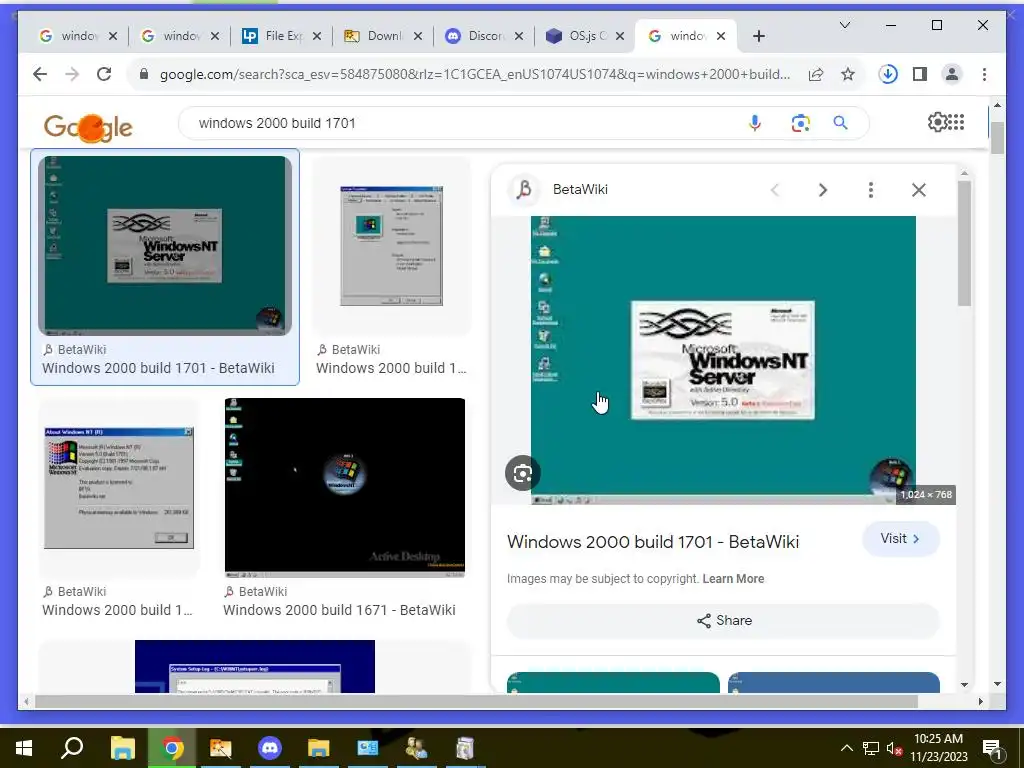1024x768 pixels.
Task: Click the page vertical scrollbar
Action: pos(997,138)
